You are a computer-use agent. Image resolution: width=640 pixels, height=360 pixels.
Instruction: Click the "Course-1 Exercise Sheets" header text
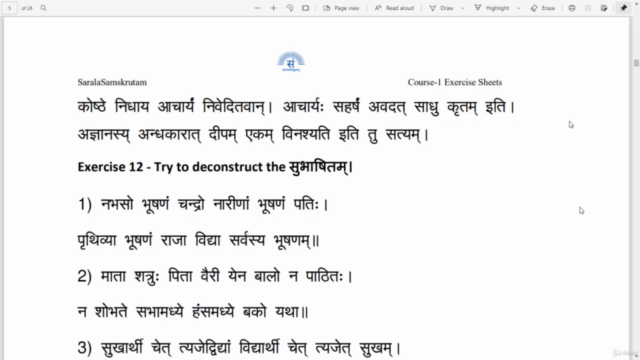point(455,82)
